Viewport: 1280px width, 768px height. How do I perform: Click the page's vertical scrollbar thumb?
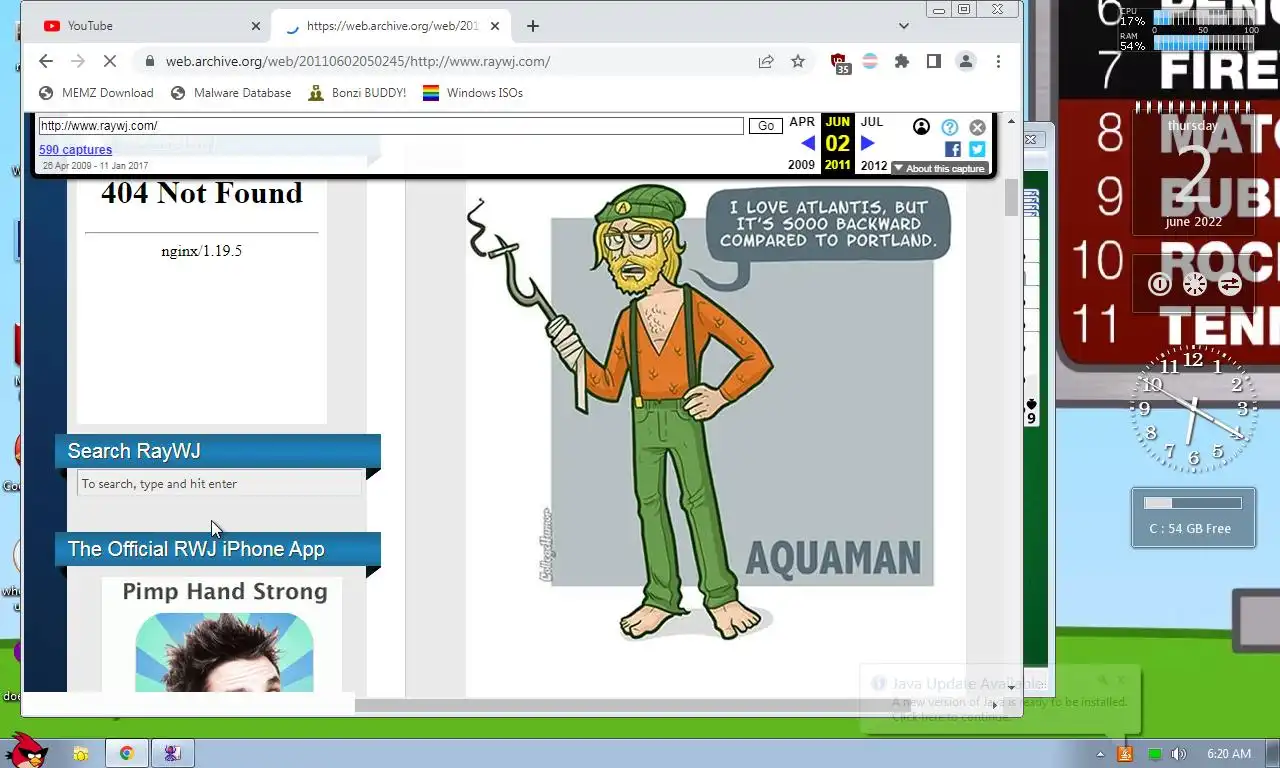(1011, 197)
